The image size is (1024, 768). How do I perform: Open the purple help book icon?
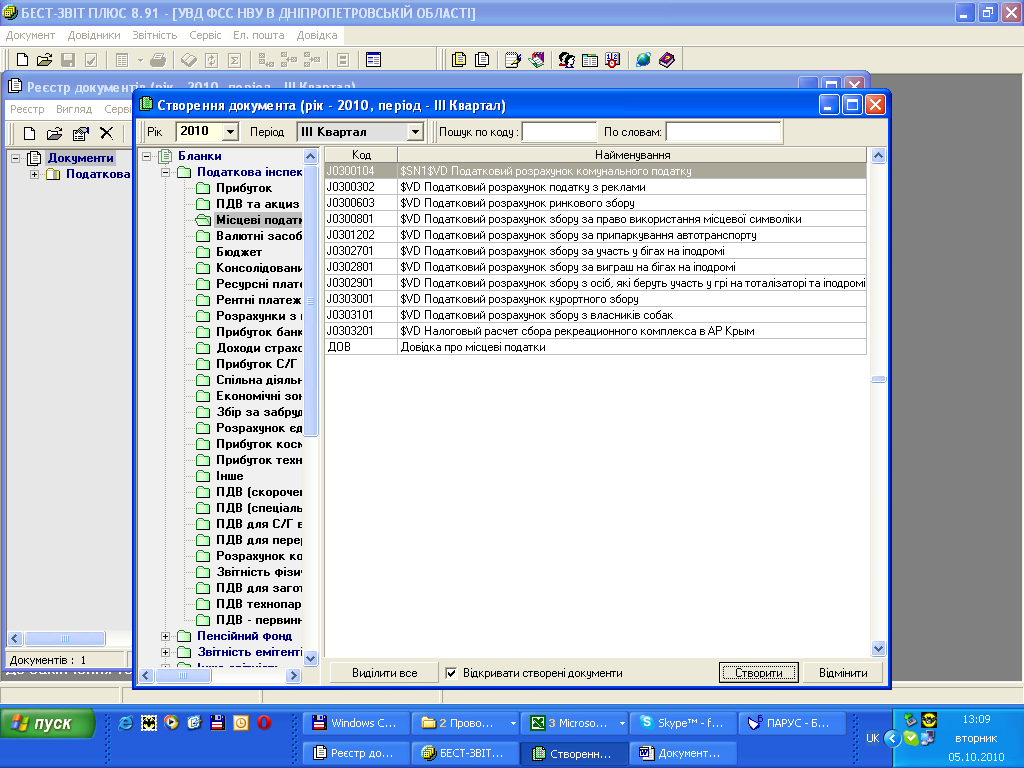click(667, 60)
